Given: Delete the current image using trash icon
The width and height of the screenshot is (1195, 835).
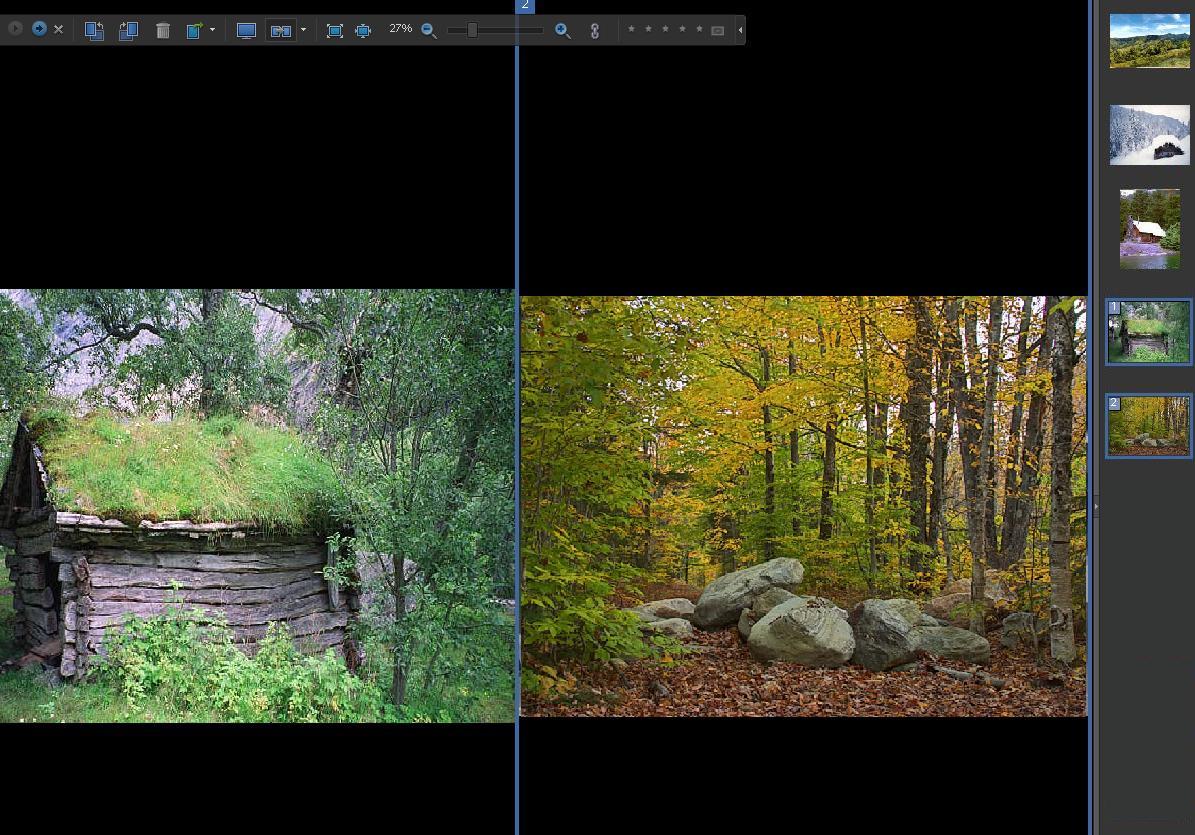Looking at the screenshot, I should (162, 30).
